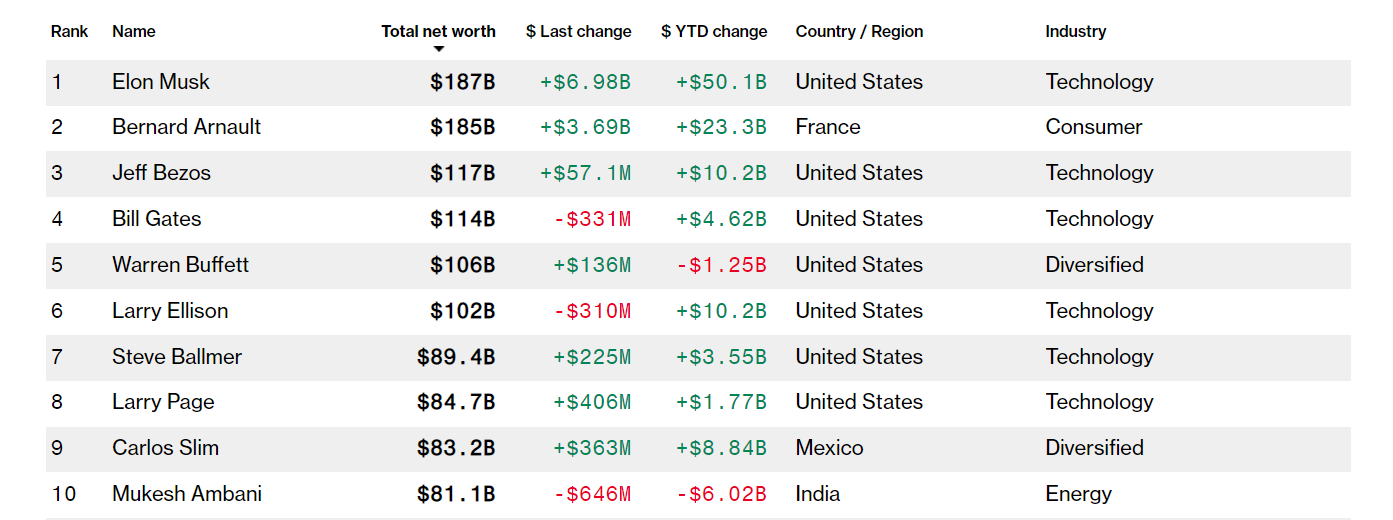Screen dimensions: 1393x520
Task: Select the Country / Region column header
Action: pos(859,31)
